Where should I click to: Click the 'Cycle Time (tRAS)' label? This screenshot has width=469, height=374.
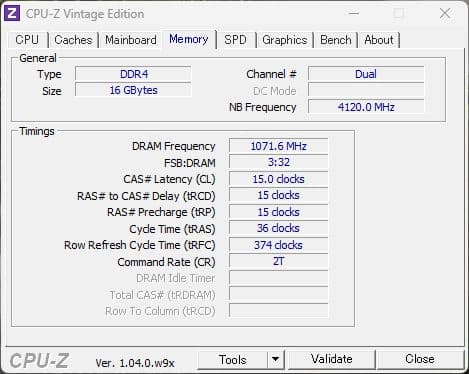(172, 229)
